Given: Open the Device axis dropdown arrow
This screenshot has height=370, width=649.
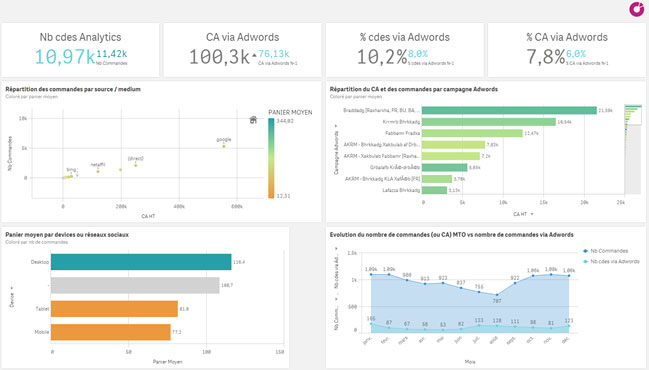Looking at the screenshot, I should (12, 288).
